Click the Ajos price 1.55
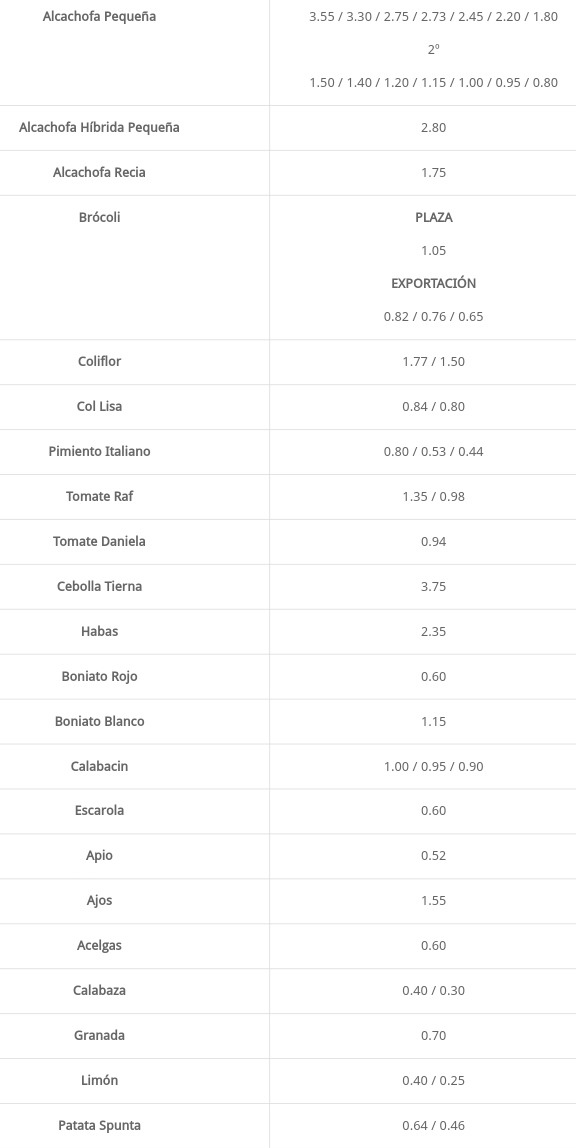This screenshot has width=576, height=1148. [433, 901]
